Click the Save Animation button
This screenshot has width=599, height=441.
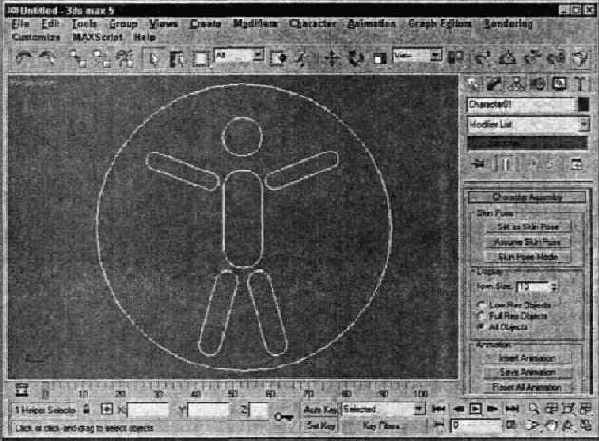[527, 372]
